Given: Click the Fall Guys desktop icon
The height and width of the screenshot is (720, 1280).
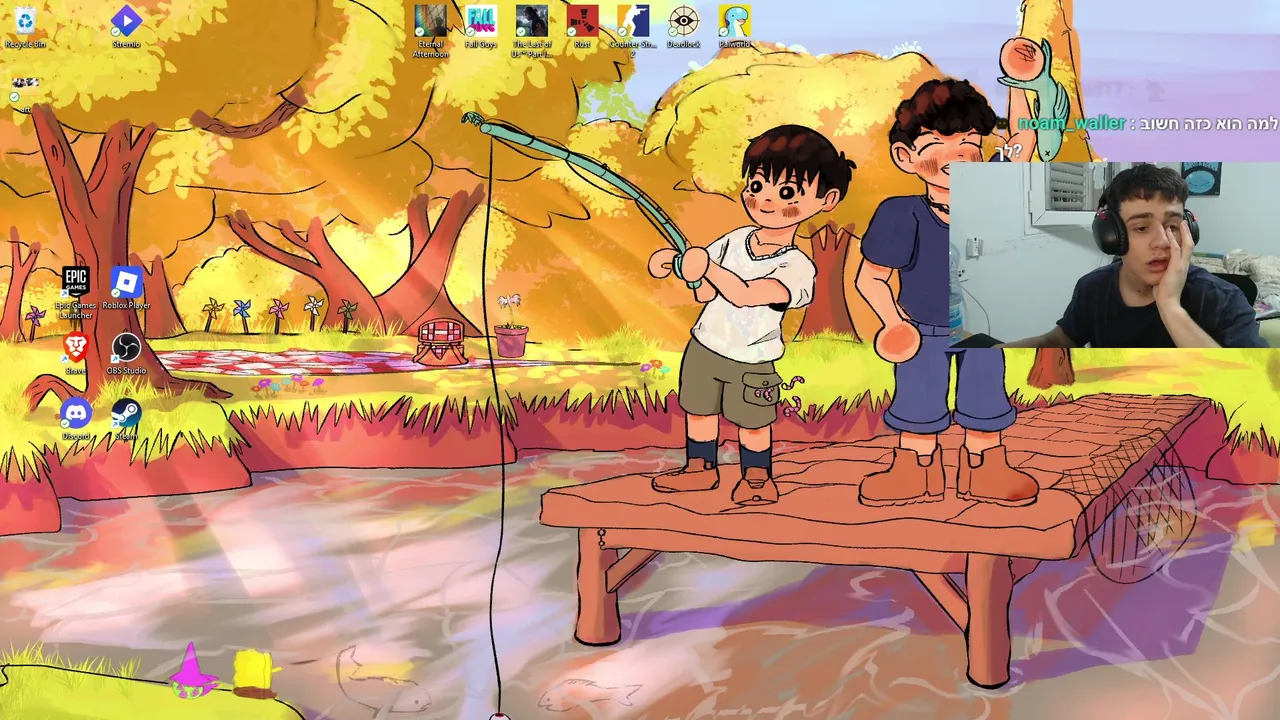Looking at the screenshot, I should (x=481, y=26).
